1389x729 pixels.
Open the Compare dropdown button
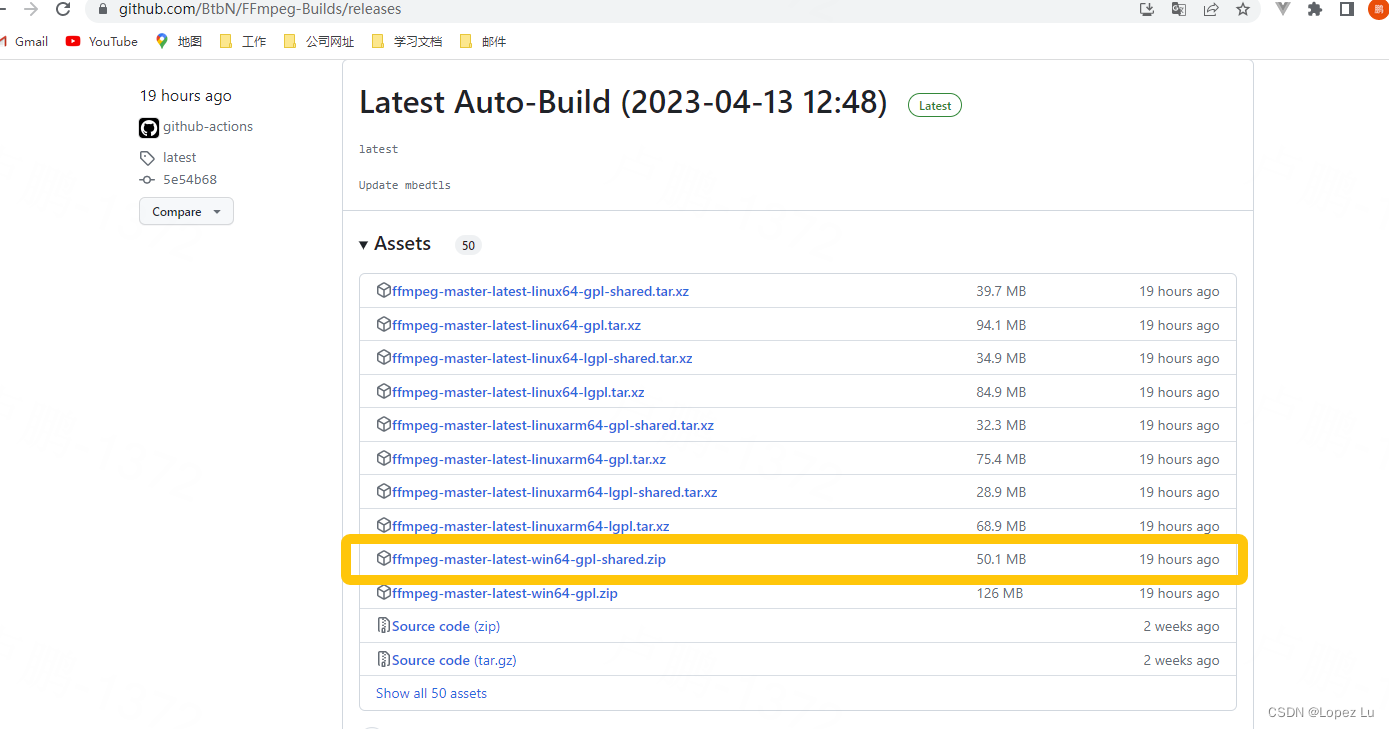pyautogui.click(x=186, y=212)
